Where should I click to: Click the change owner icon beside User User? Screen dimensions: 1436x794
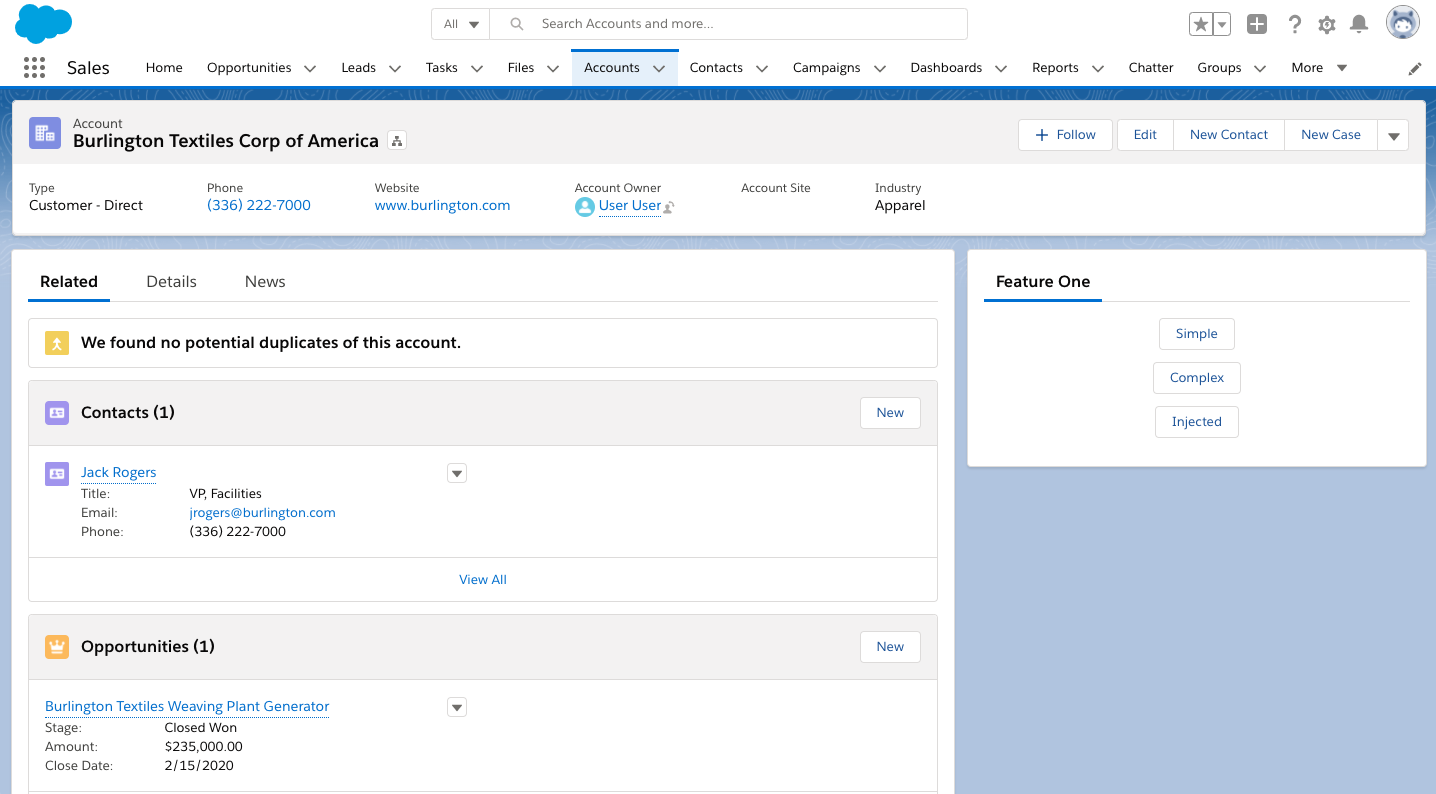click(x=669, y=207)
